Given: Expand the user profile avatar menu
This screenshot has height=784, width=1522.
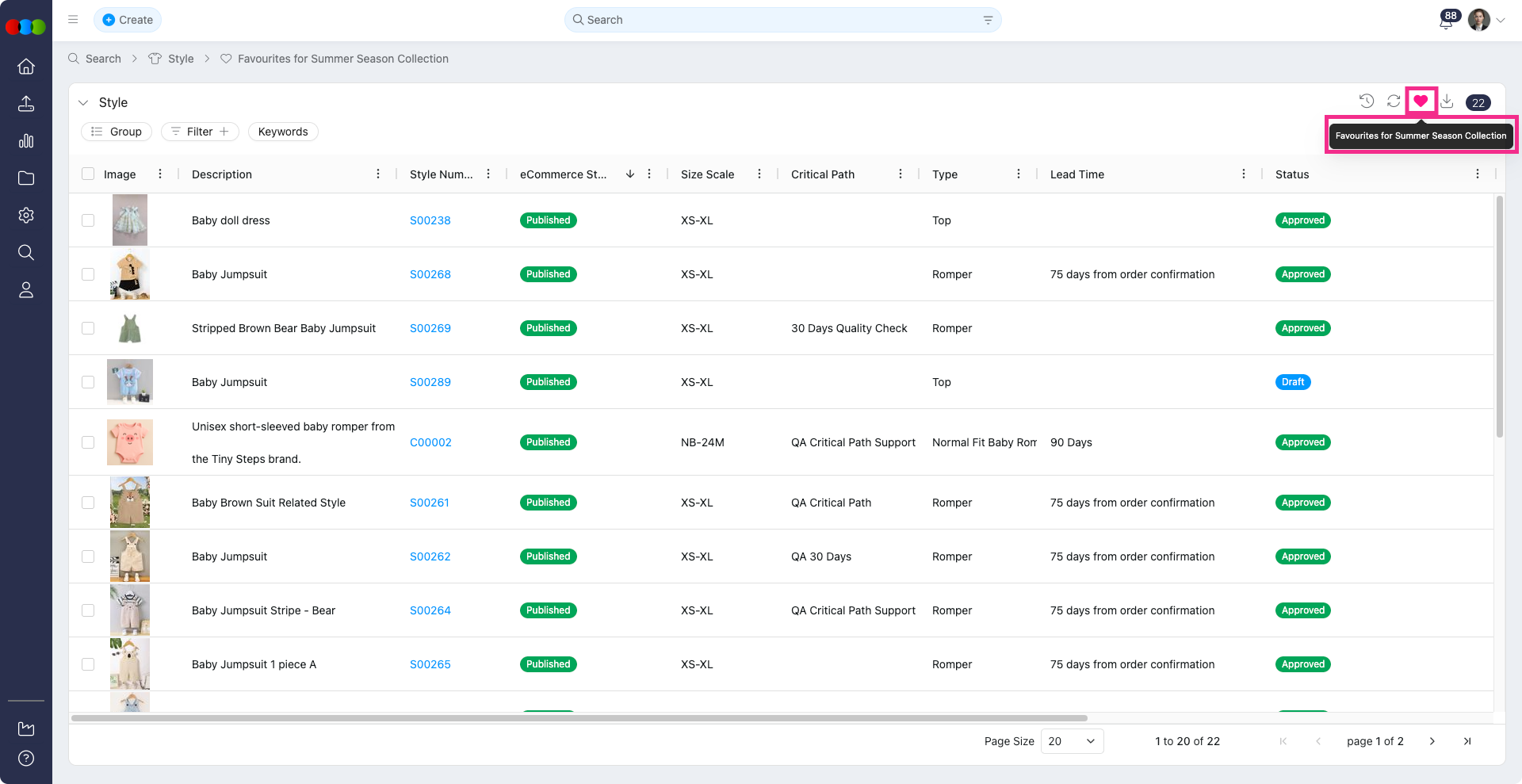Looking at the screenshot, I should pyautogui.click(x=1487, y=20).
